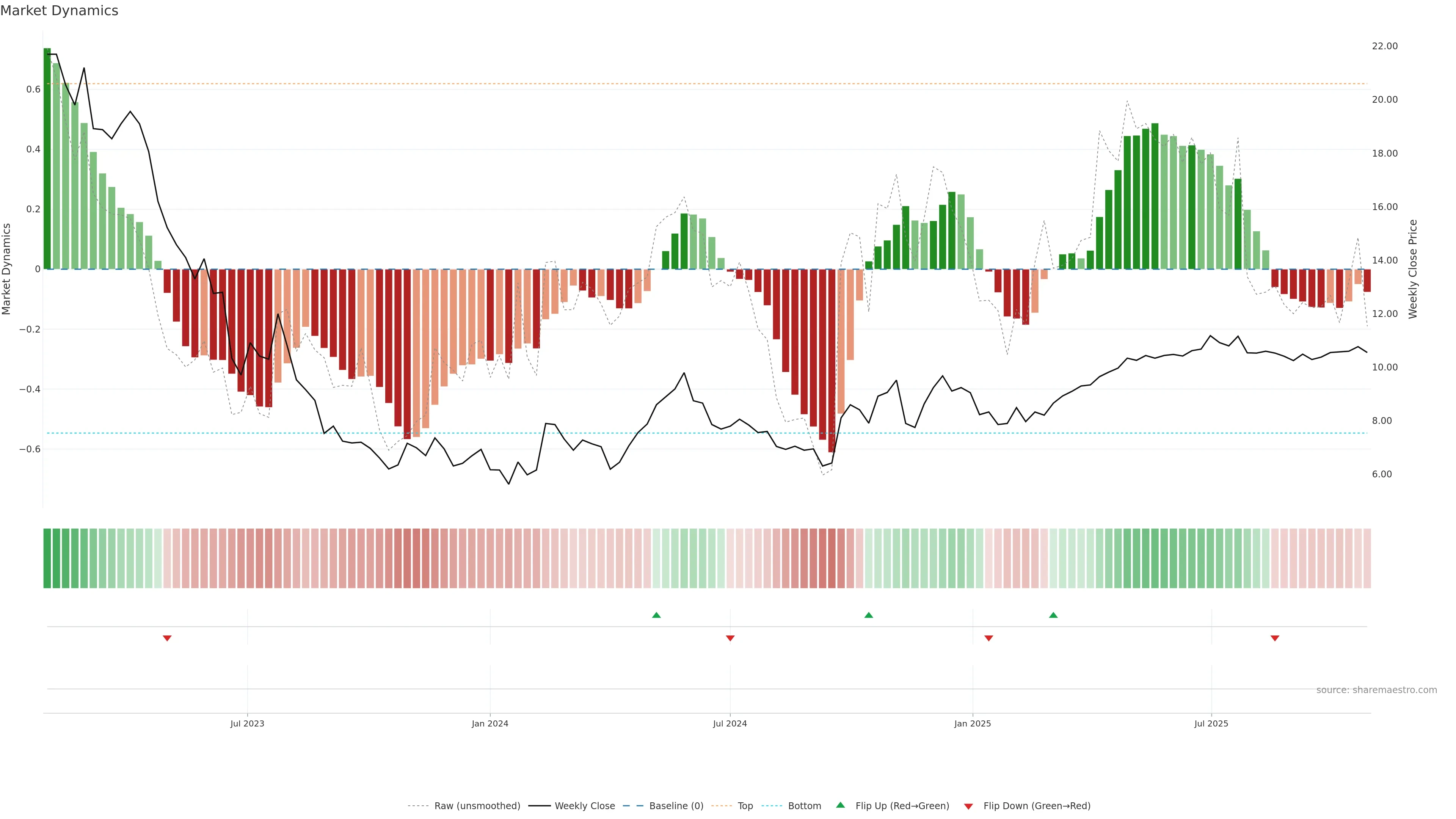Click the Jan 2024 x-axis label

click(490, 723)
